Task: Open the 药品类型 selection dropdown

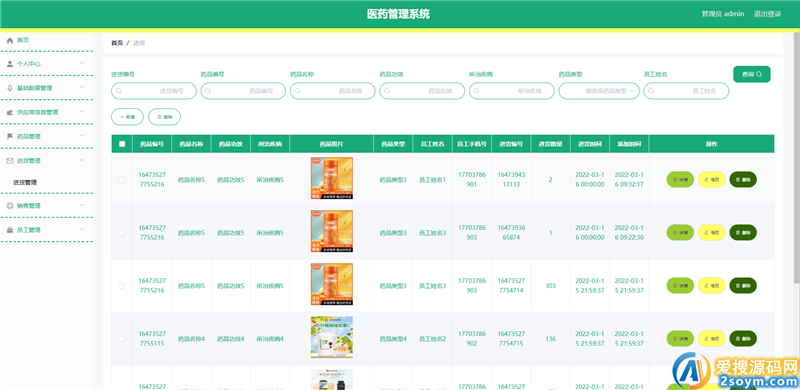Action: (599, 91)
